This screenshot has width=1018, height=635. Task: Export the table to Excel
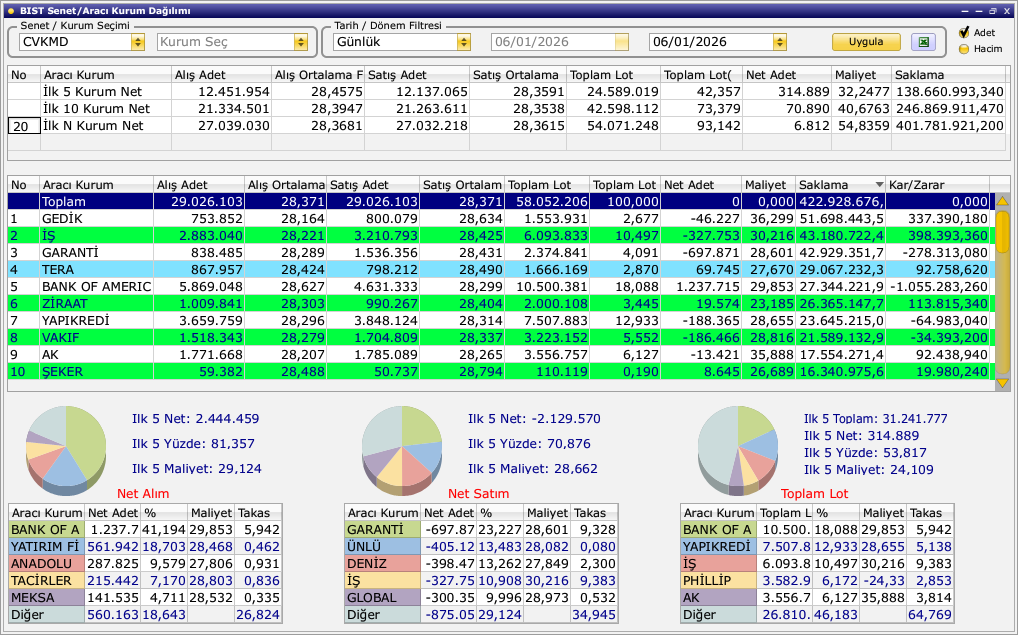pos(923,42)
